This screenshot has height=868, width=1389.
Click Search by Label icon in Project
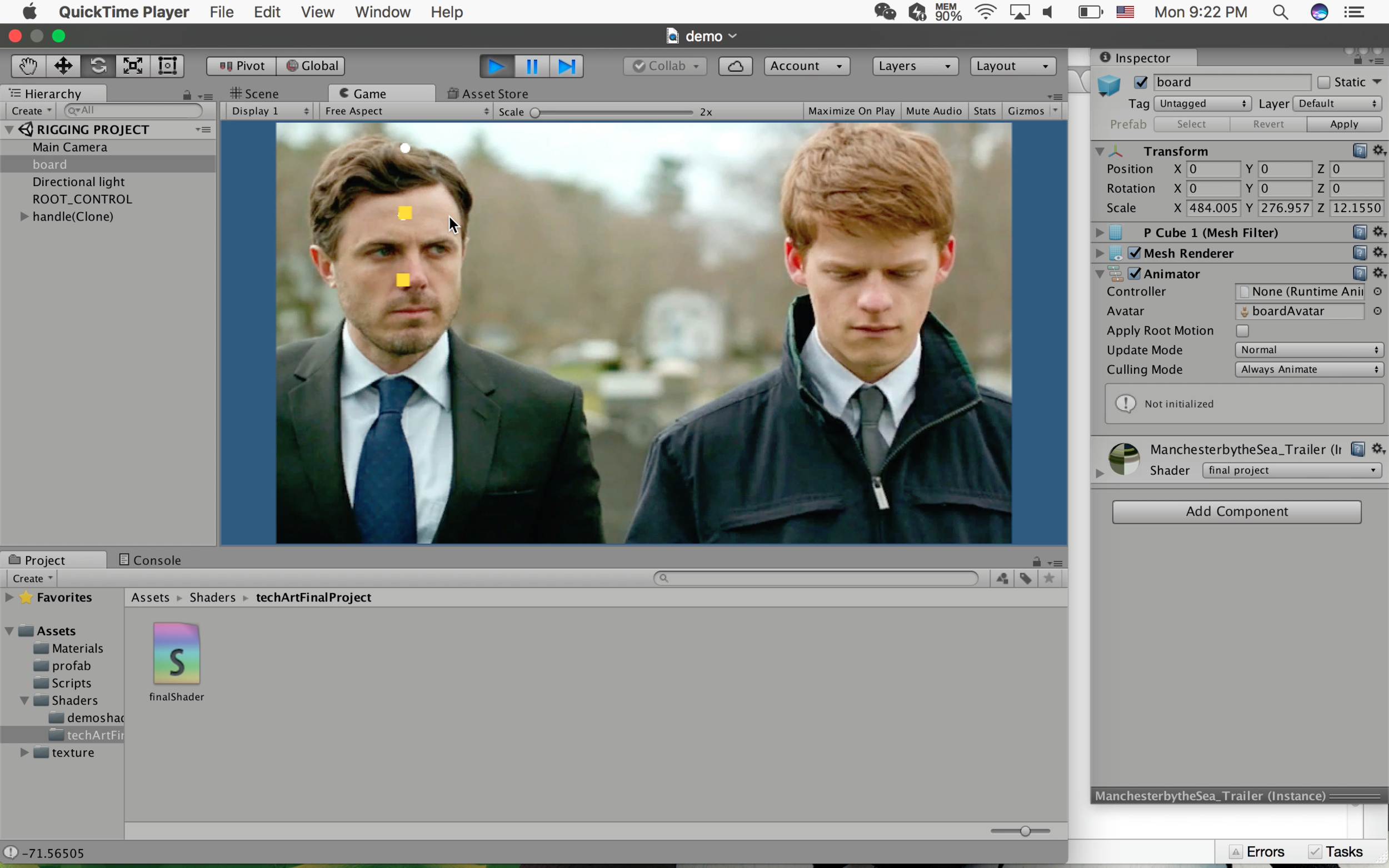pyautogui.click(x=1026, y=578)
